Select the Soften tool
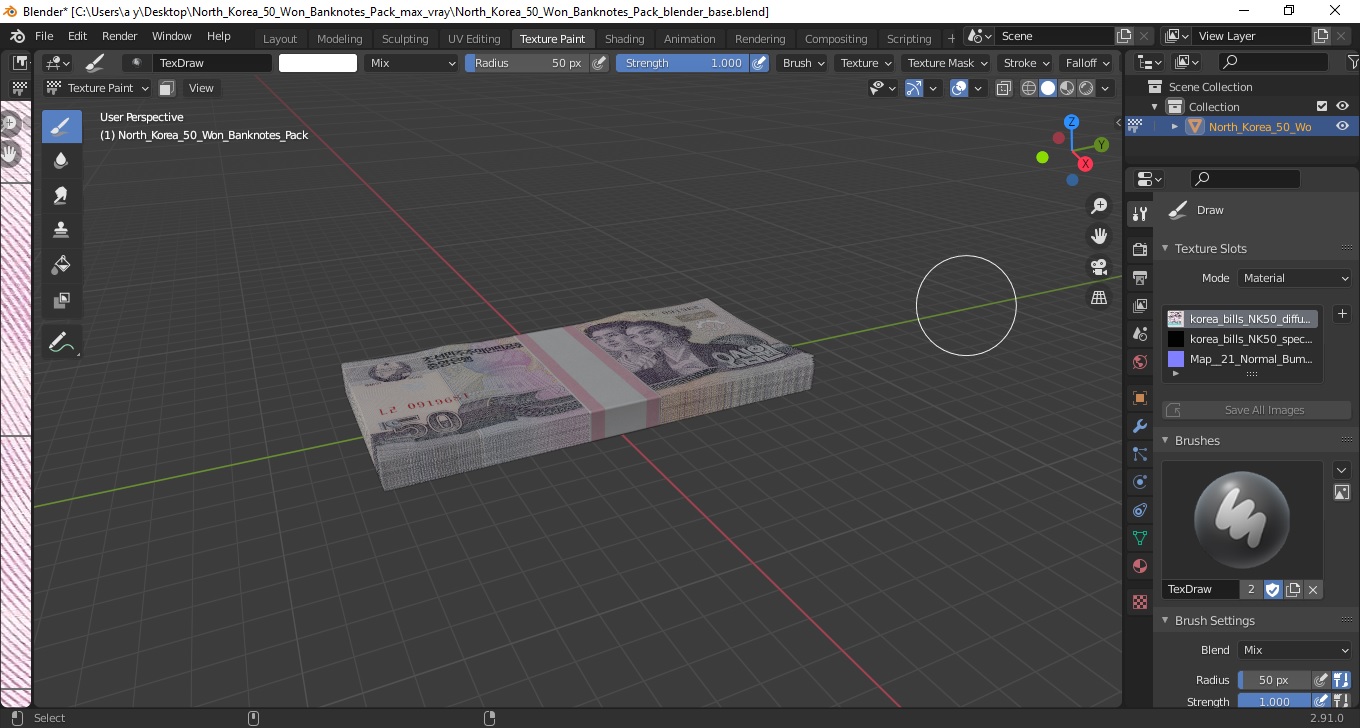This screenshot has height=728, width=1360. tap(62, 161)
